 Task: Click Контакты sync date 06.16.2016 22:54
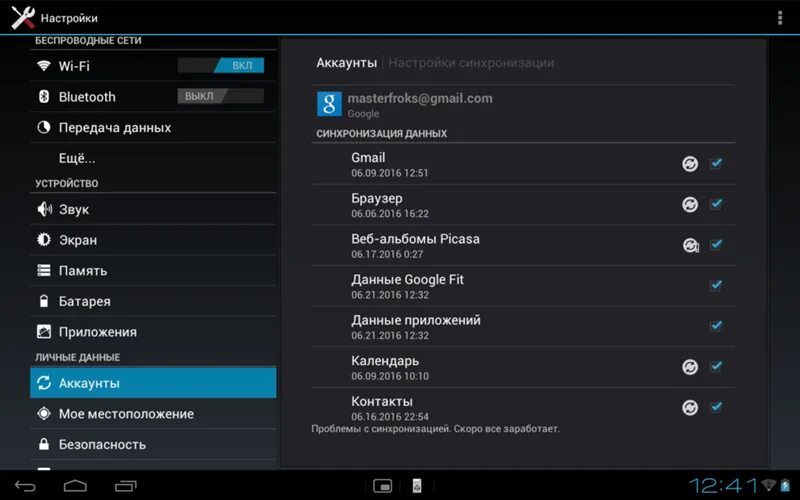pyautogui.click(x=390, y=416)
